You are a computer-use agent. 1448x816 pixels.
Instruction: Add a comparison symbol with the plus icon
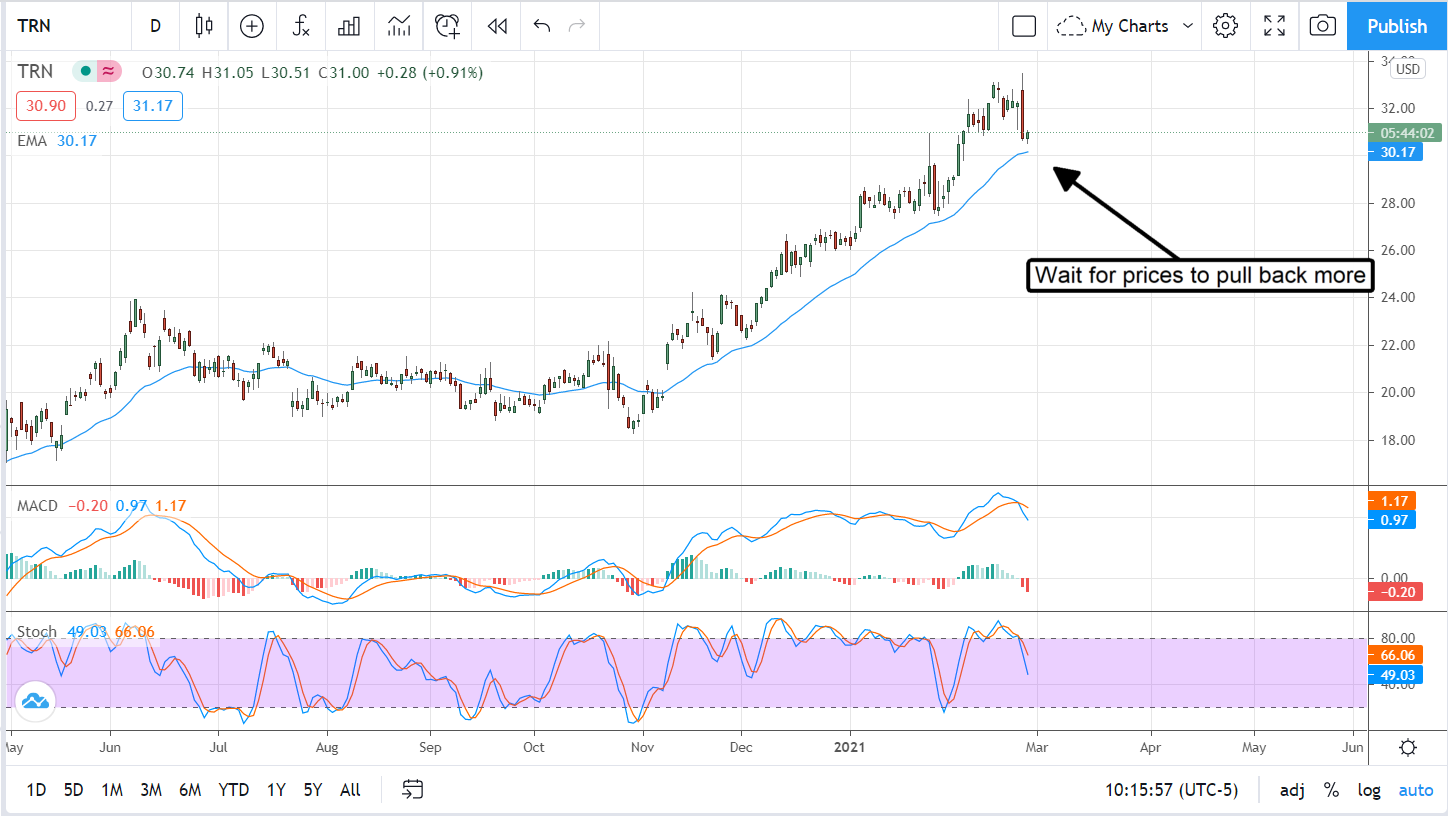point(251,26)
